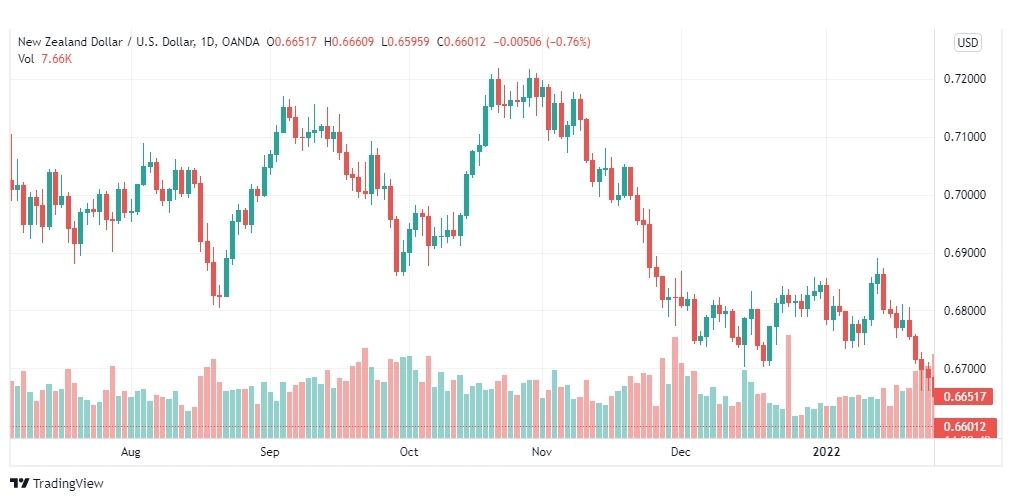The image size is (1012, 501).
Task: Click the 2022 marker on time axis
Action: click(x=826, y=452)
